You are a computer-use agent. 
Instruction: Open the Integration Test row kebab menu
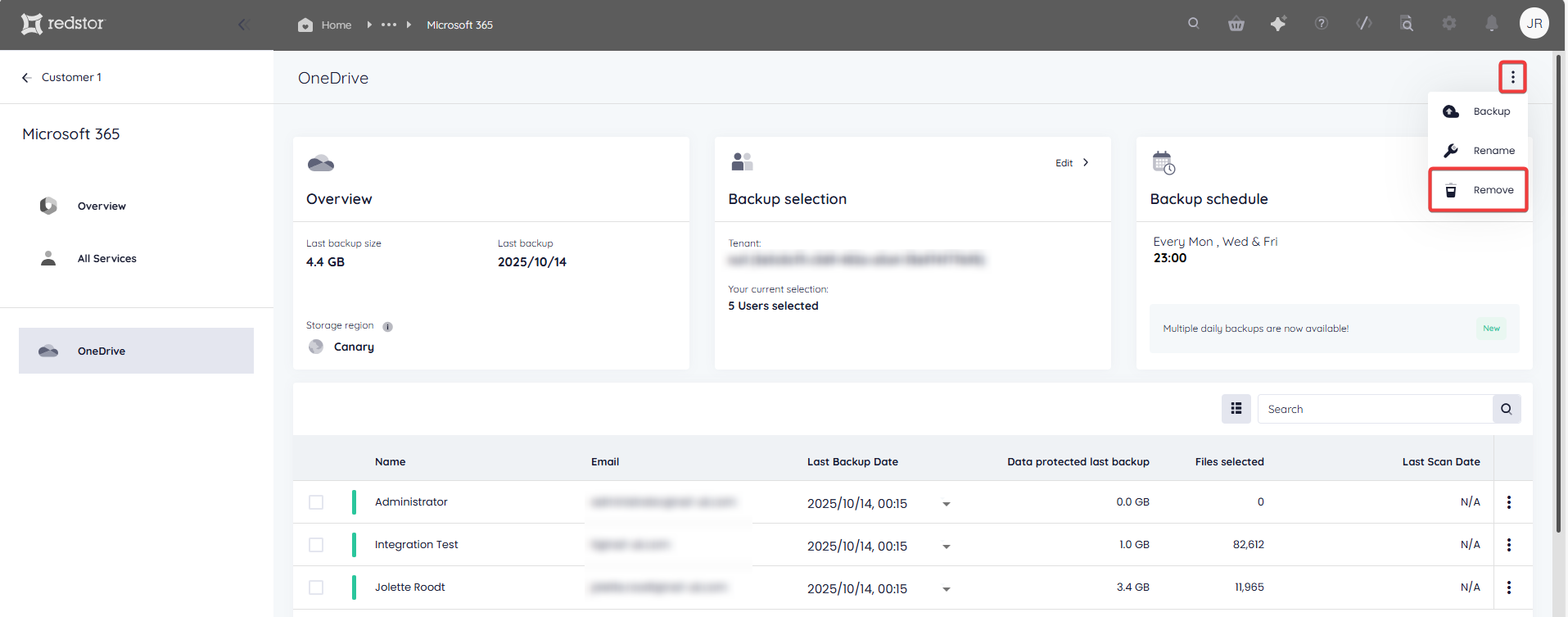[x=1509, y=545]
